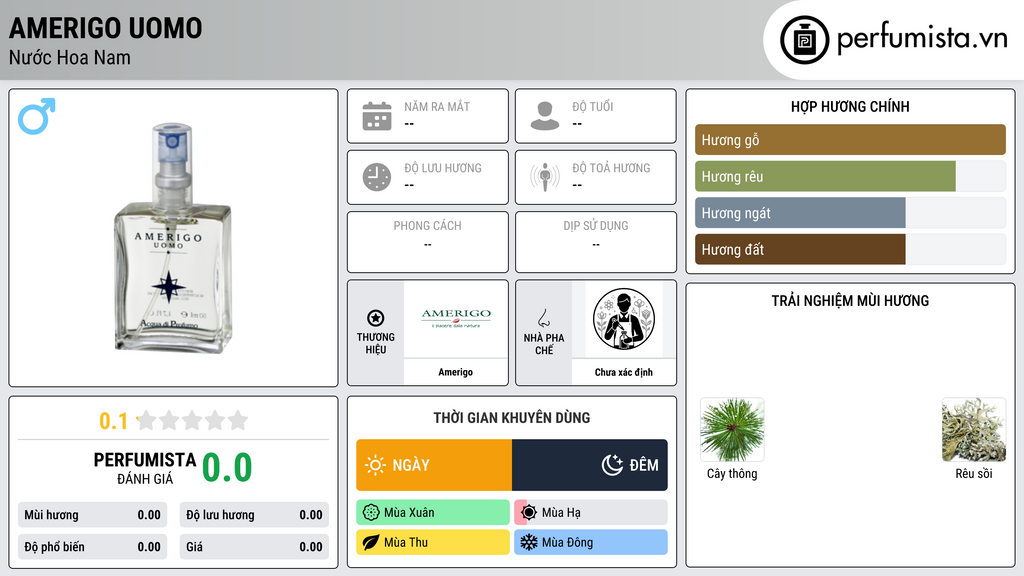This screenshot has width=1024, height=576.
Task: Click the Hương ngát accord bar
Action: coord(850,213)
